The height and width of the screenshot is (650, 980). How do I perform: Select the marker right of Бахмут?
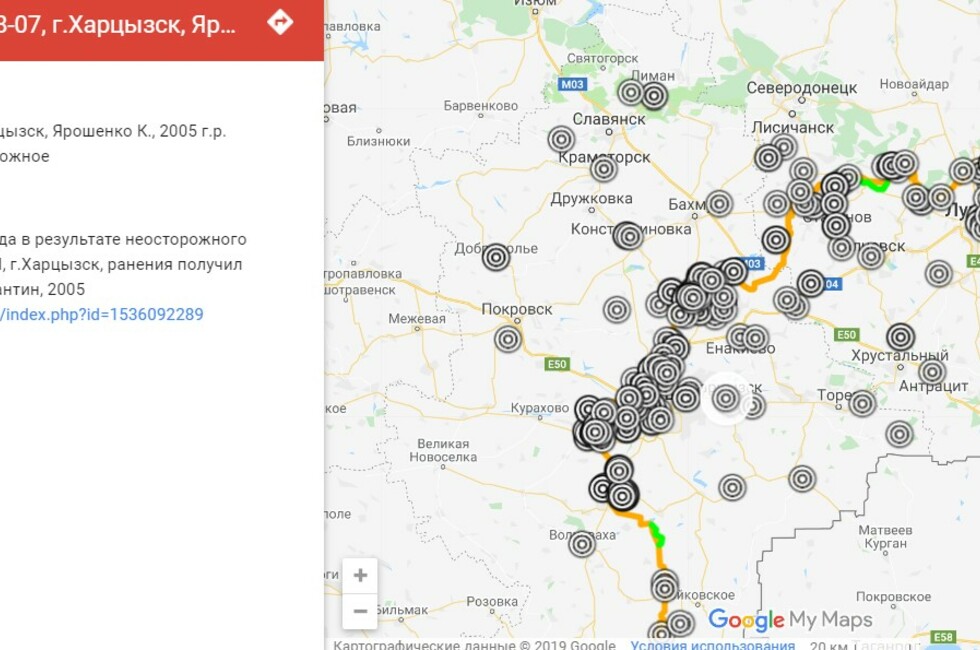pyautogui.click(x=719, y=204)
